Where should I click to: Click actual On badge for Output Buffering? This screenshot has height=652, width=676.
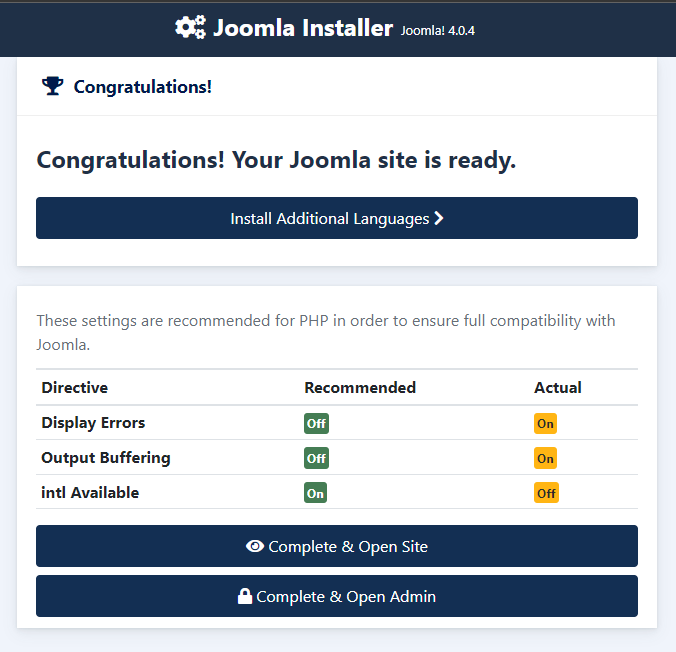pos(545,458)
